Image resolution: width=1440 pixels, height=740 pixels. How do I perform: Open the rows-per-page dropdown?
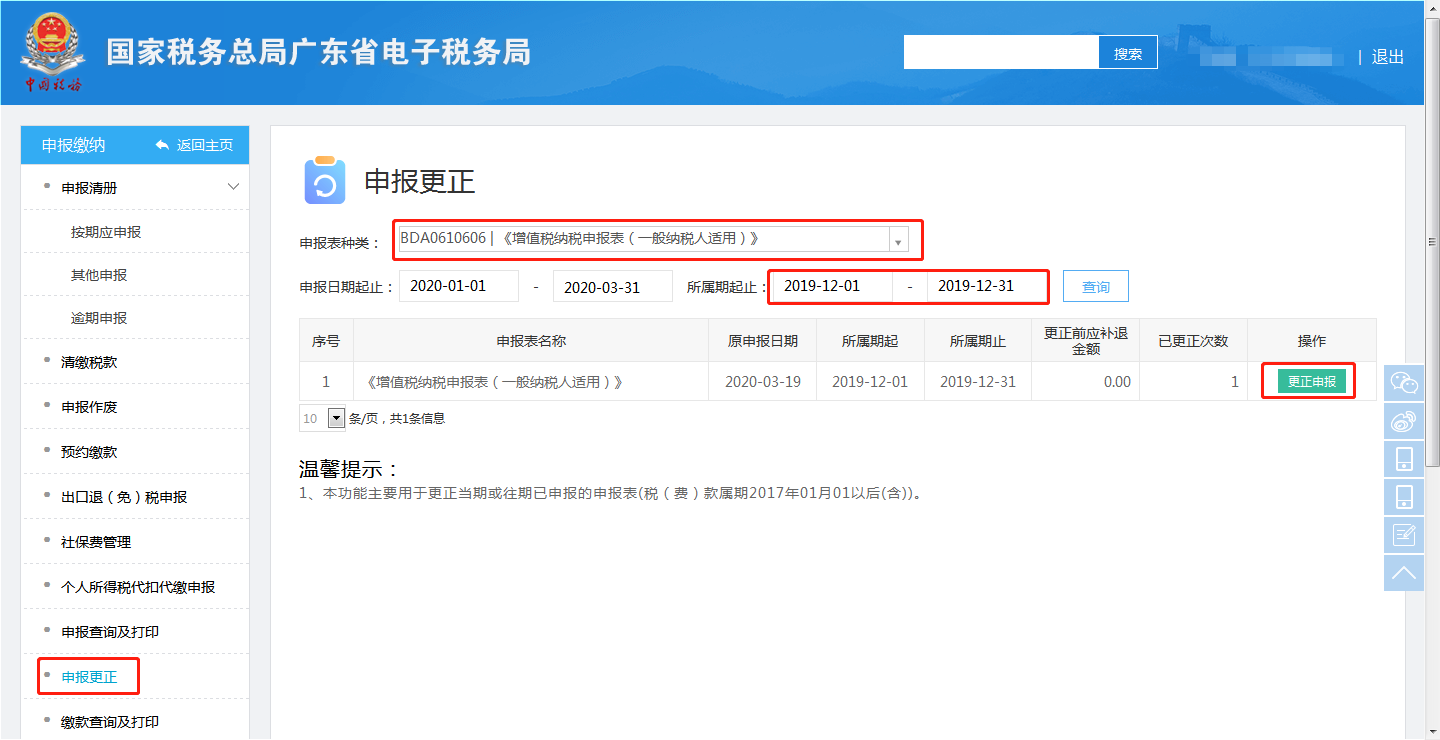click(x=336, y=419)
